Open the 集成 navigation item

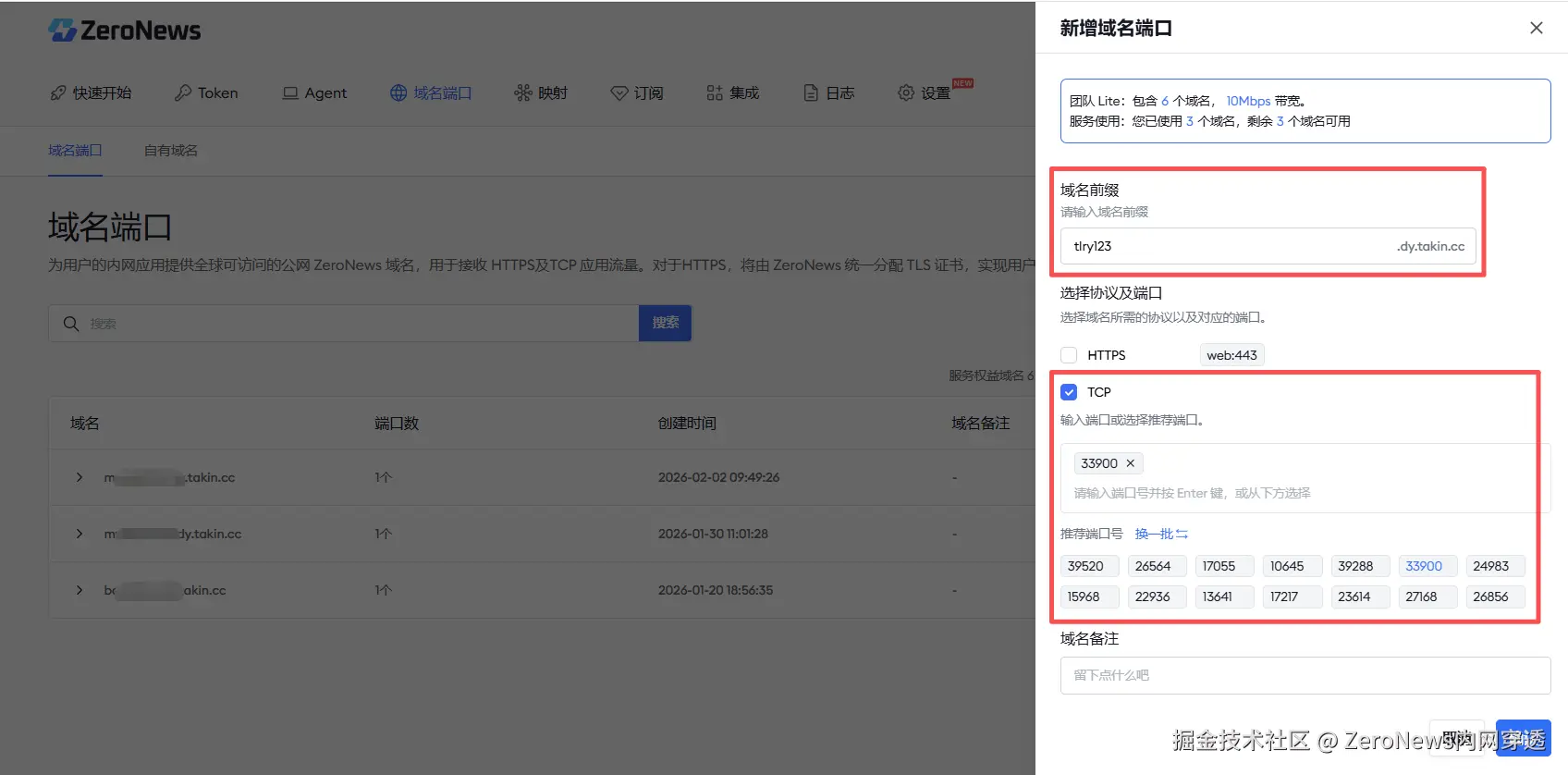(732, 92)
